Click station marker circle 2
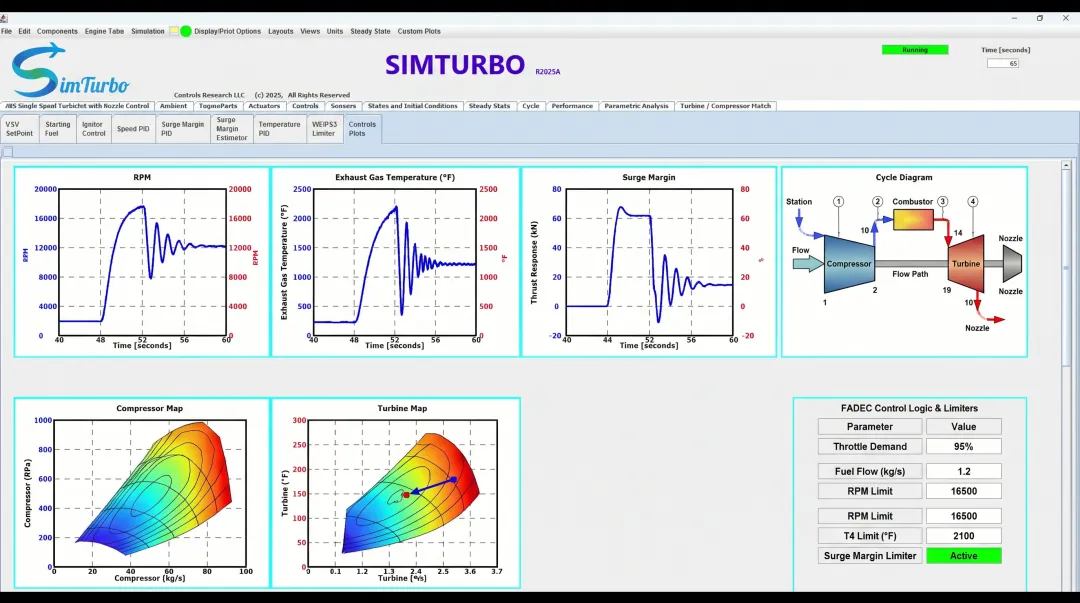The width and height of the screenshot is (1080, 603). [x=877, y=202]
